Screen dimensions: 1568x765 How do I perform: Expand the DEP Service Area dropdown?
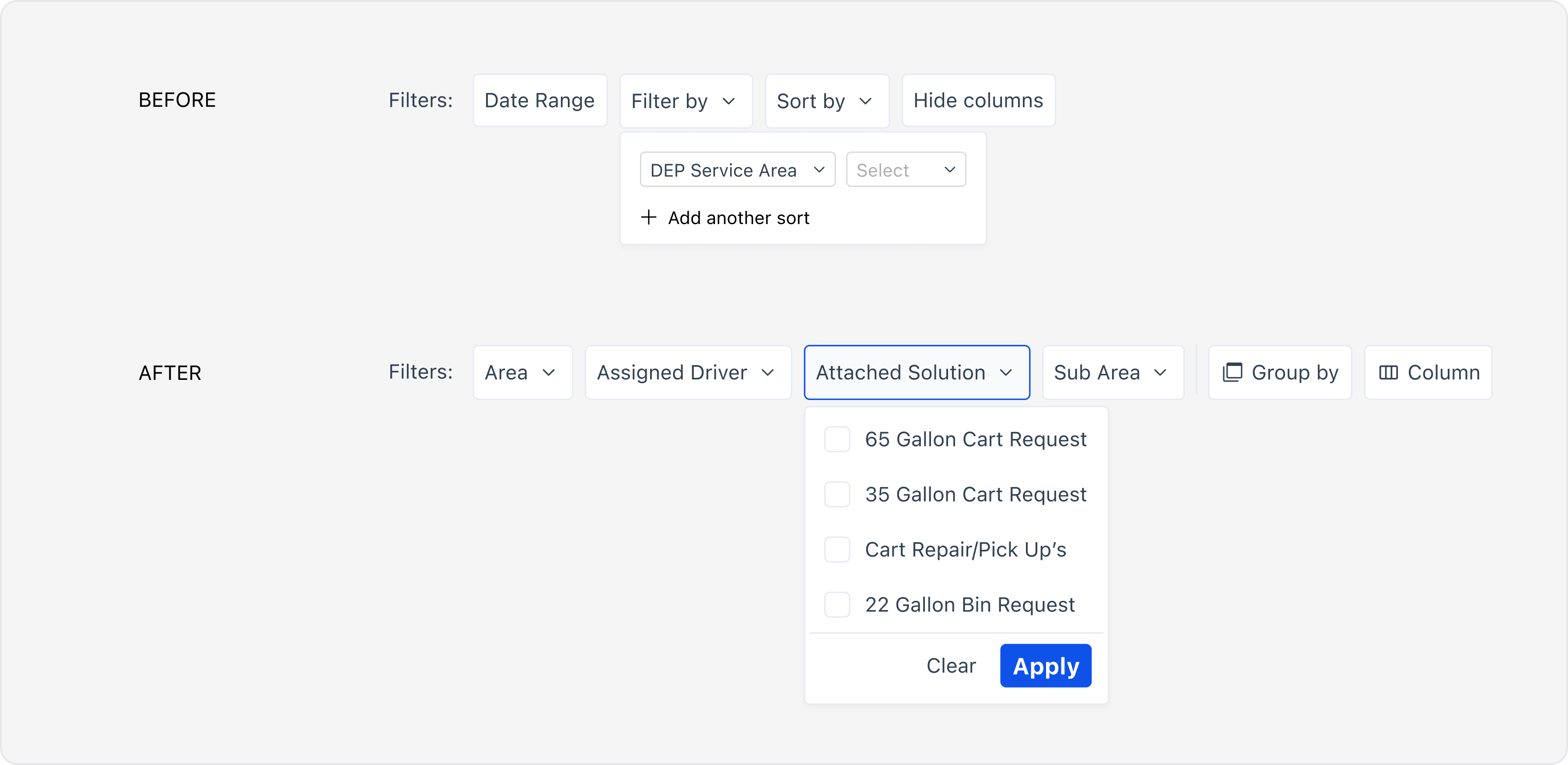pos(738,170)
